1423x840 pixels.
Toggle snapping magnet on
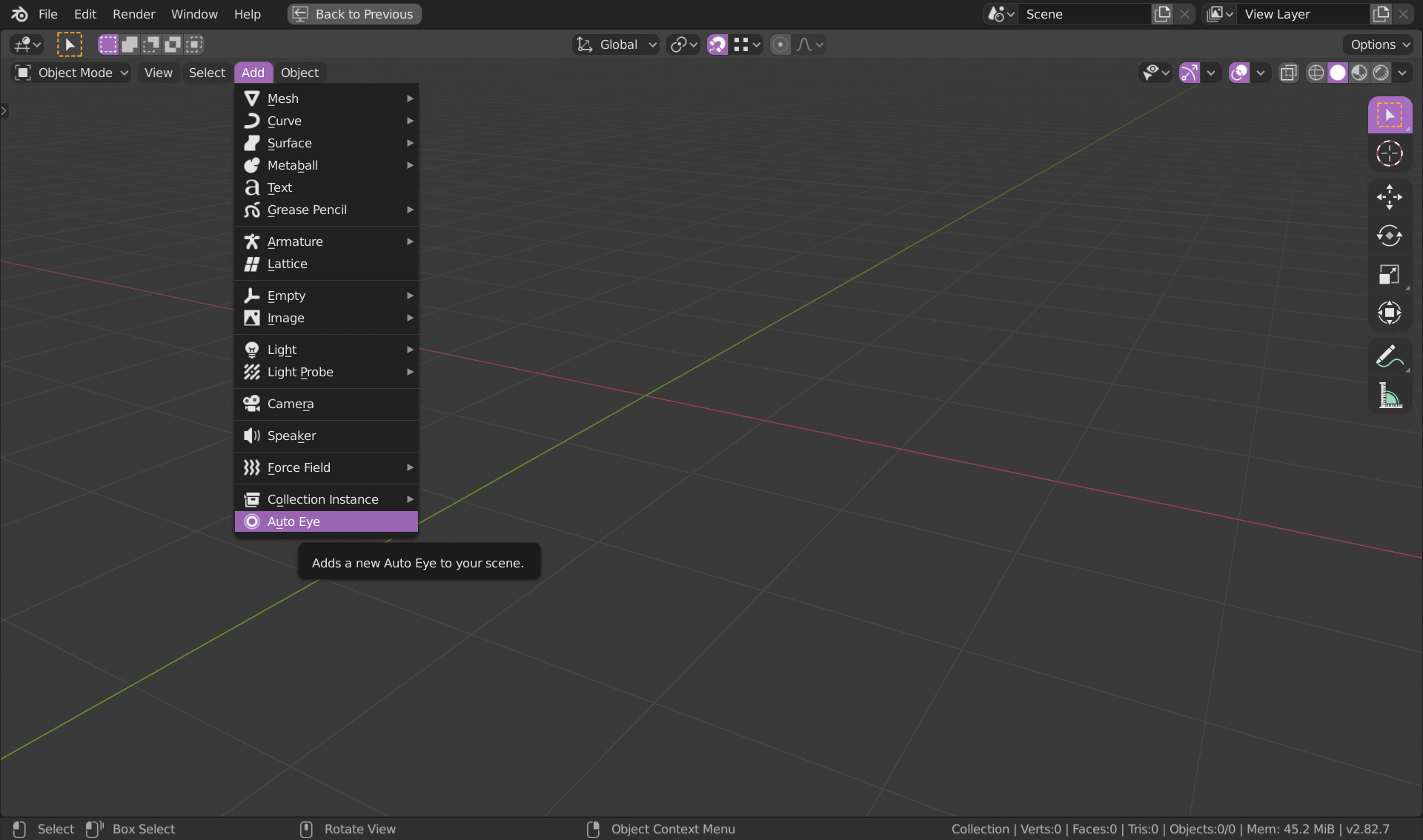point(717,44)
